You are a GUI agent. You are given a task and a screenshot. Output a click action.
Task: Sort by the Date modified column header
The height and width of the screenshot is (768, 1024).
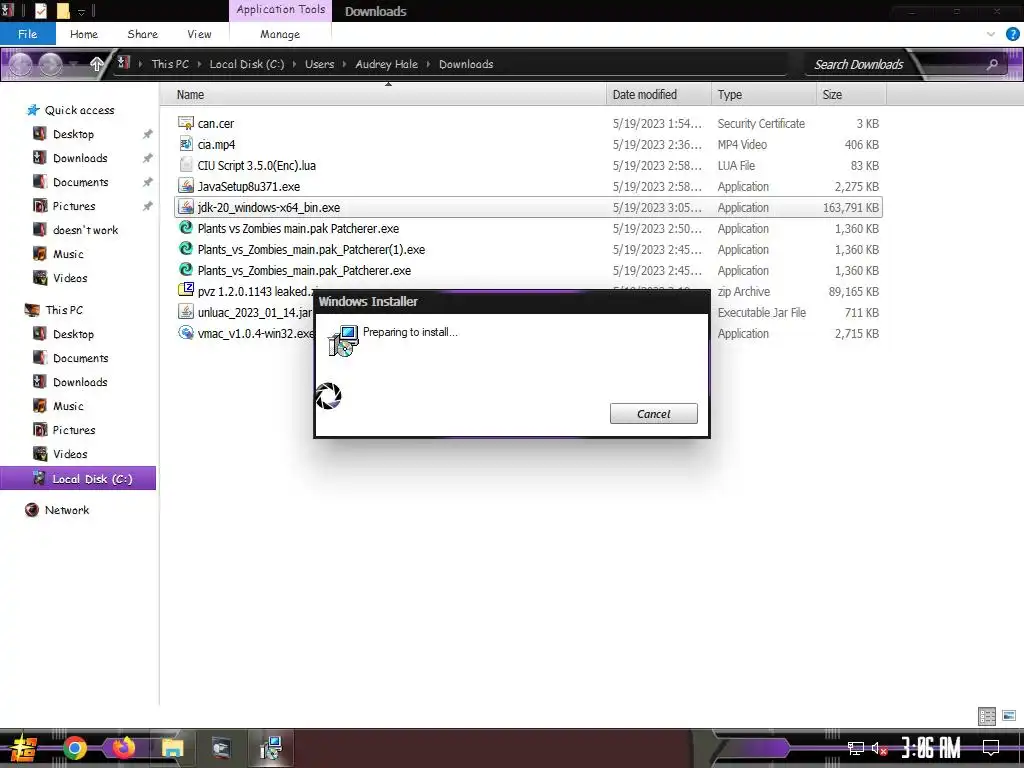(659, 95)
